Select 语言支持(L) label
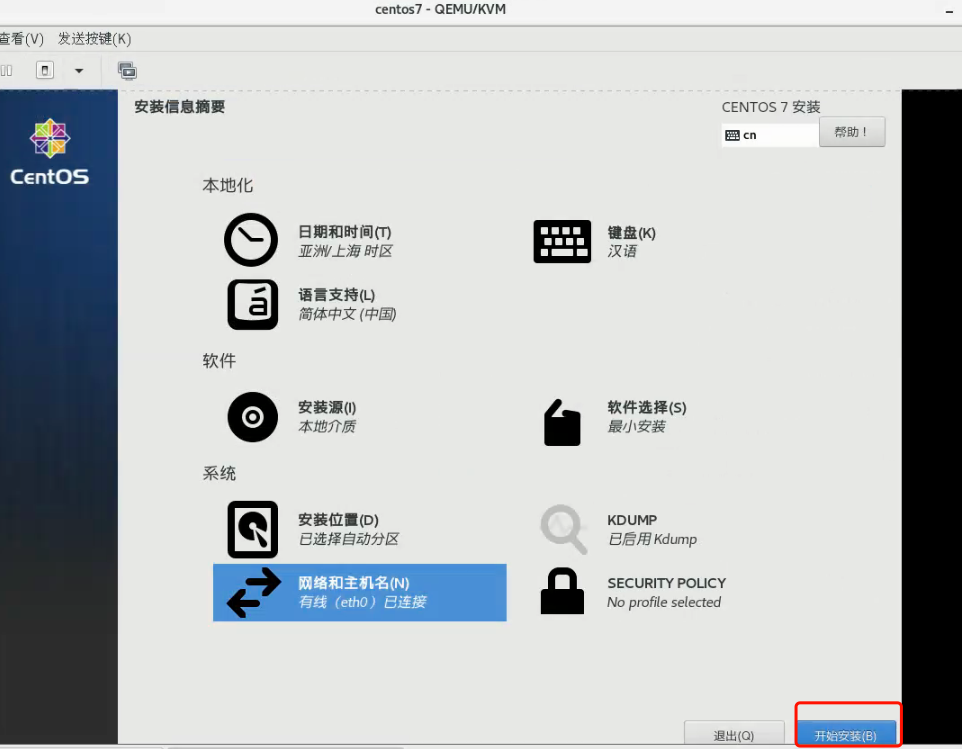Image resolution: width=962 pixels, height=749 pixels. coord(337,295)
